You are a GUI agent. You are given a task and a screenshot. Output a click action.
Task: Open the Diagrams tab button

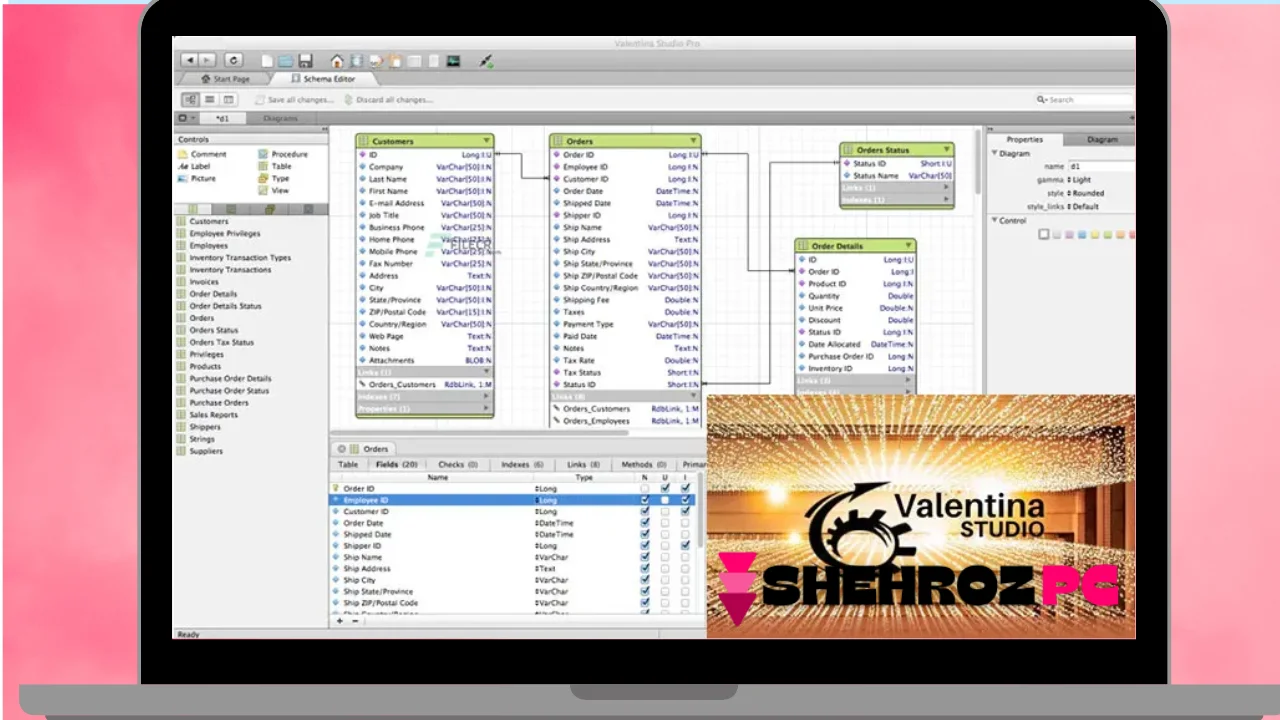point(280,119)
